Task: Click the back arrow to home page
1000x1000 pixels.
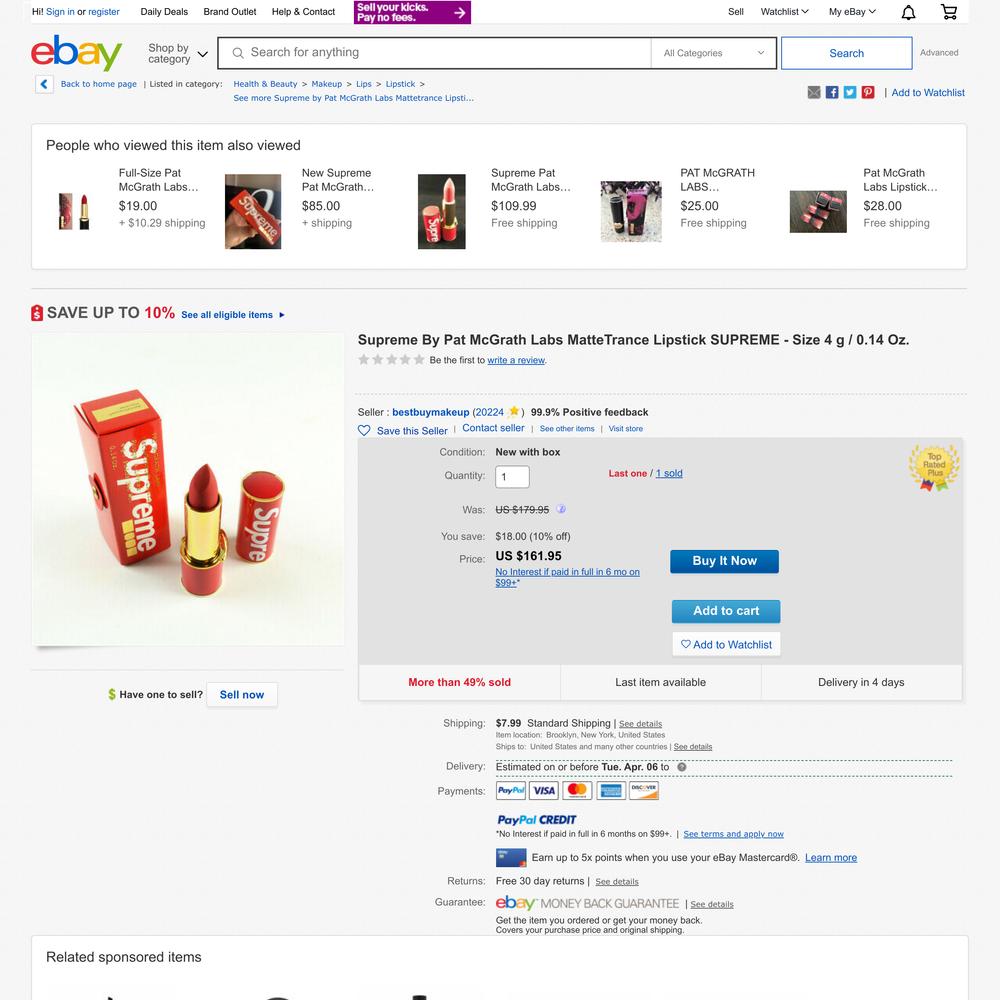Action: tap(44, 84)
